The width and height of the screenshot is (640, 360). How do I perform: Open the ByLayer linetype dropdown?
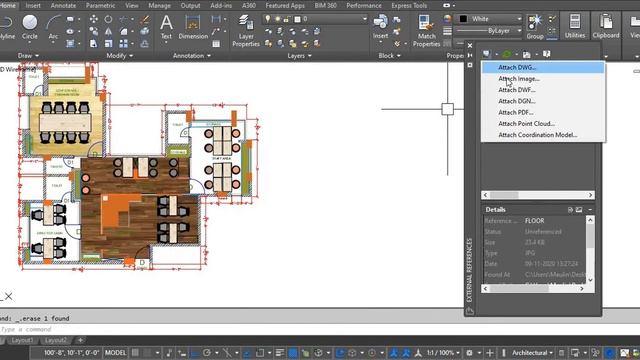pos(489,31)
